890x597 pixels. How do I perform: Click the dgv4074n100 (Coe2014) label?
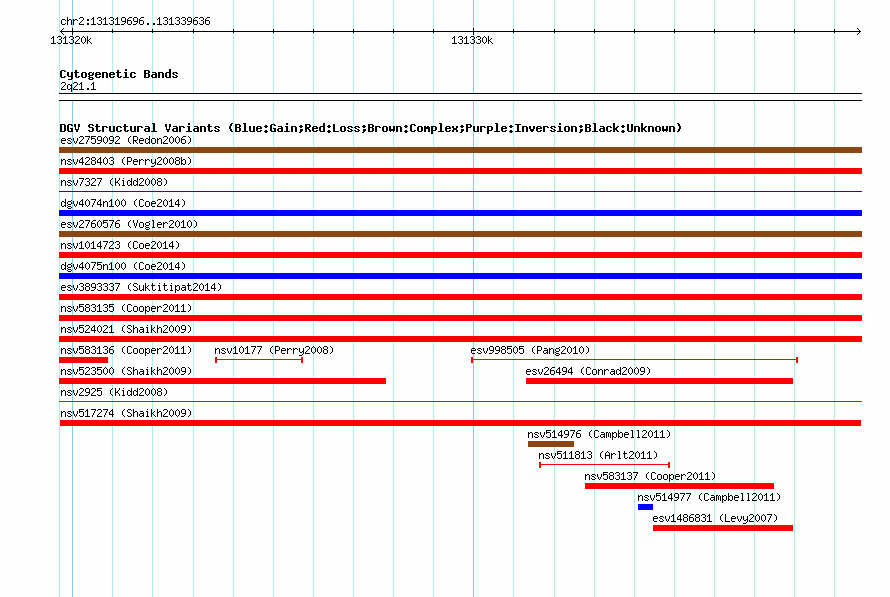tap(123, 203)
